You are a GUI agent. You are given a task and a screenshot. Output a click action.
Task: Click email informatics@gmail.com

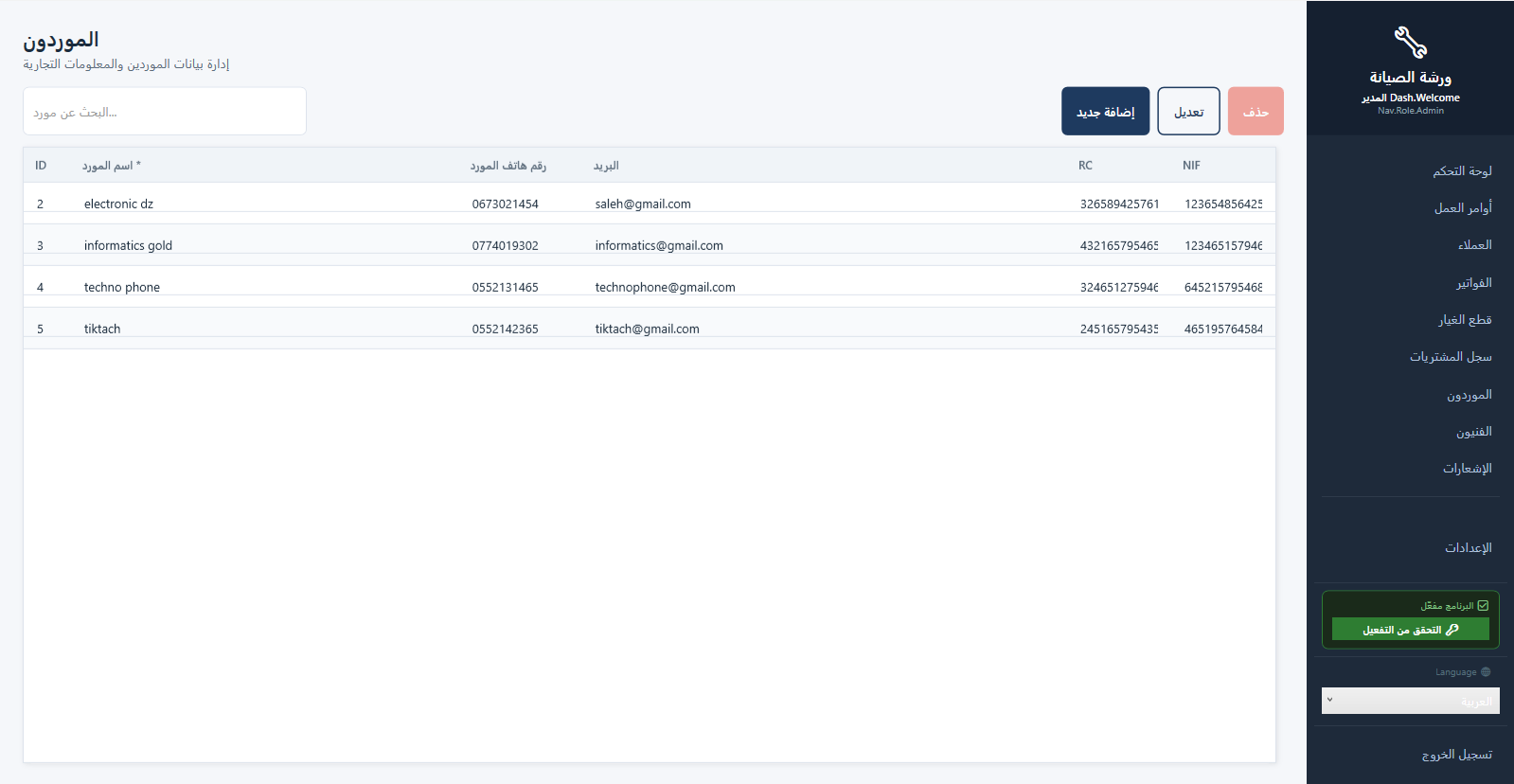coord(659,246)
